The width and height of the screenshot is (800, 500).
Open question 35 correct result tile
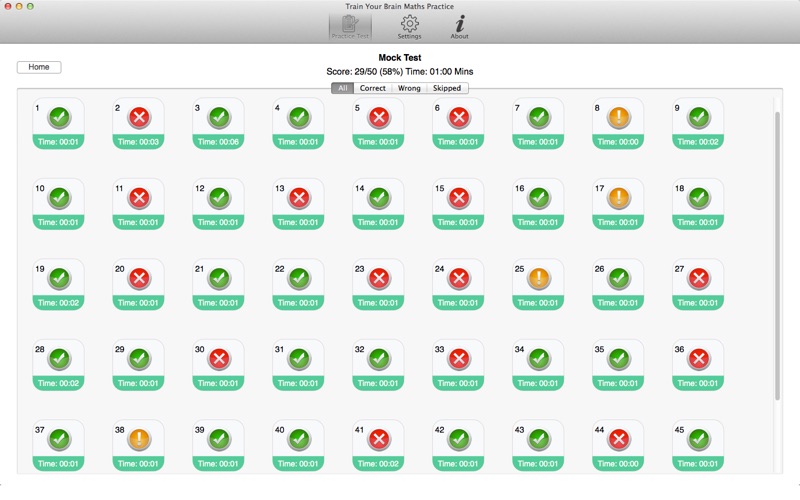pyautogui.click(x=618, y=365)
